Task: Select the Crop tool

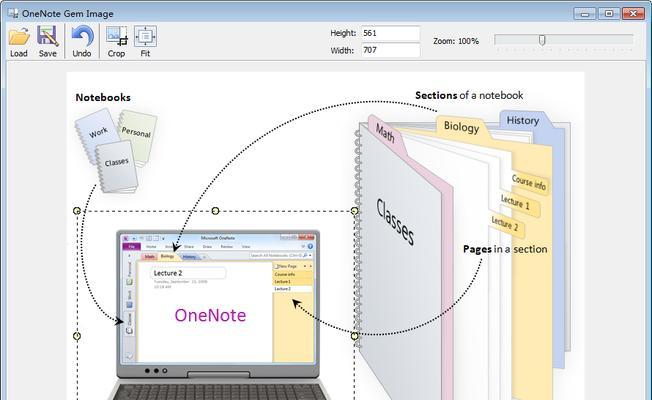Action: (116, 36)
